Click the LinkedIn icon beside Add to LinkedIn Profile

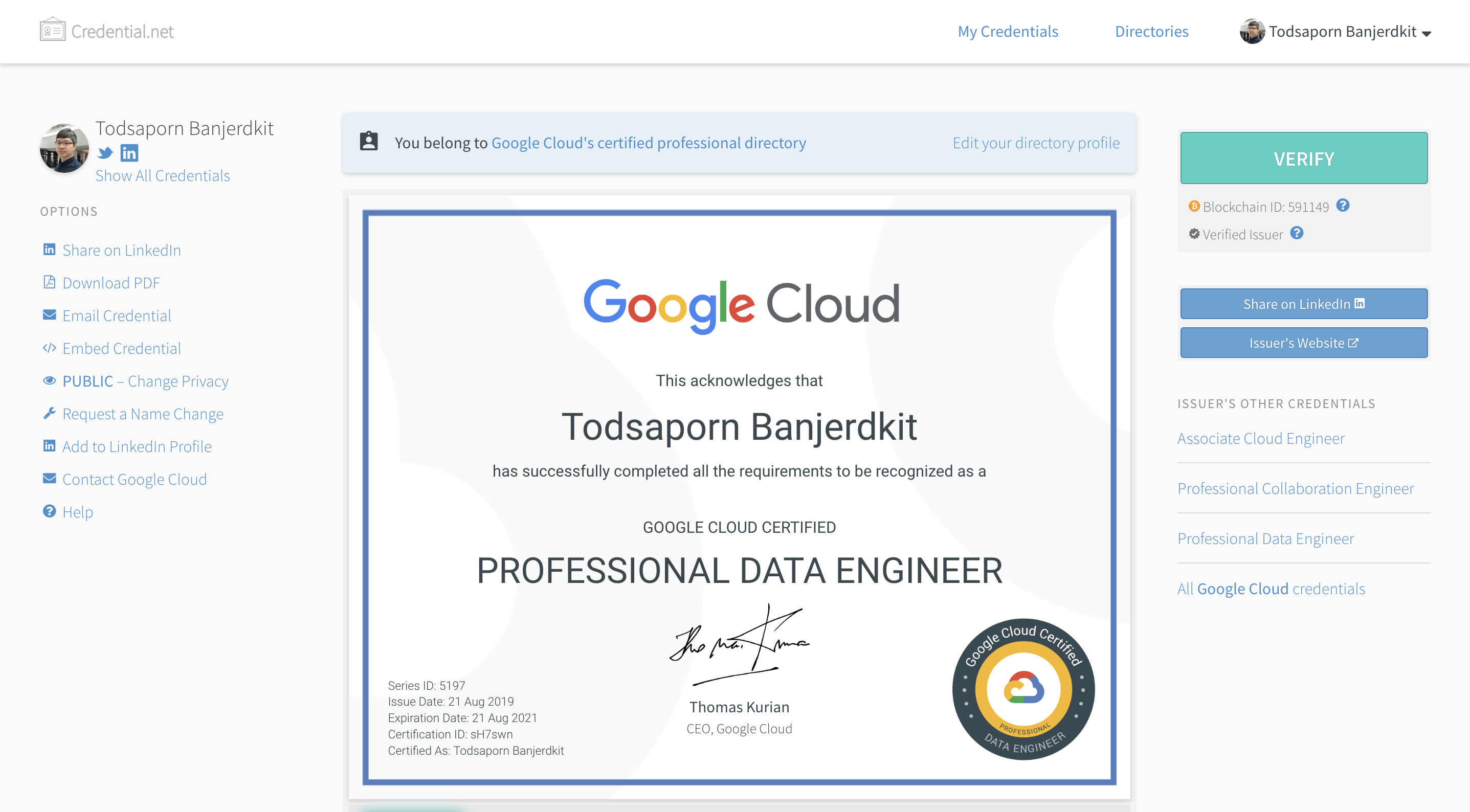click(x=50, y=446)
